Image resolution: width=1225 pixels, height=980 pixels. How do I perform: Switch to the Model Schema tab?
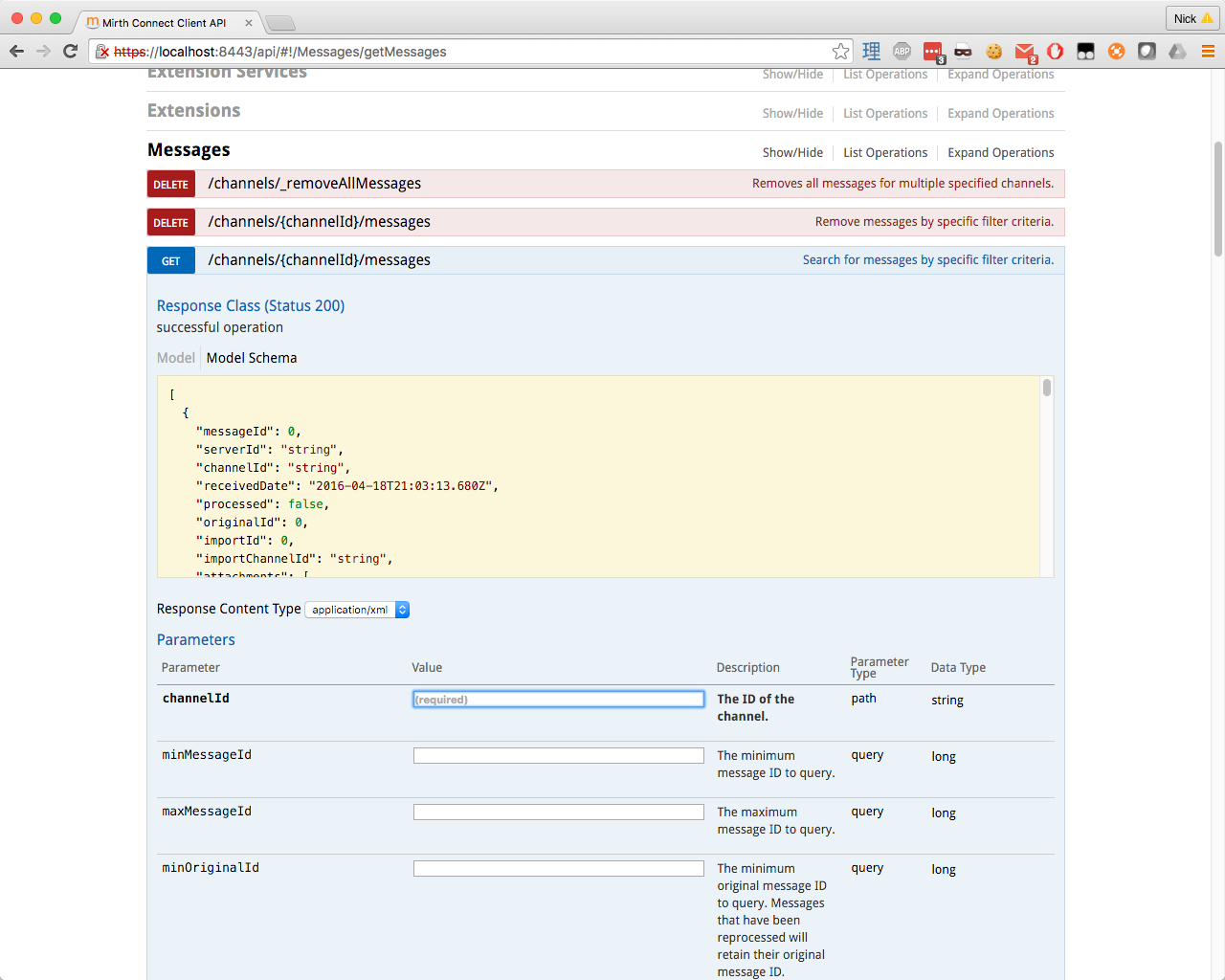click(x=252, y=358)
